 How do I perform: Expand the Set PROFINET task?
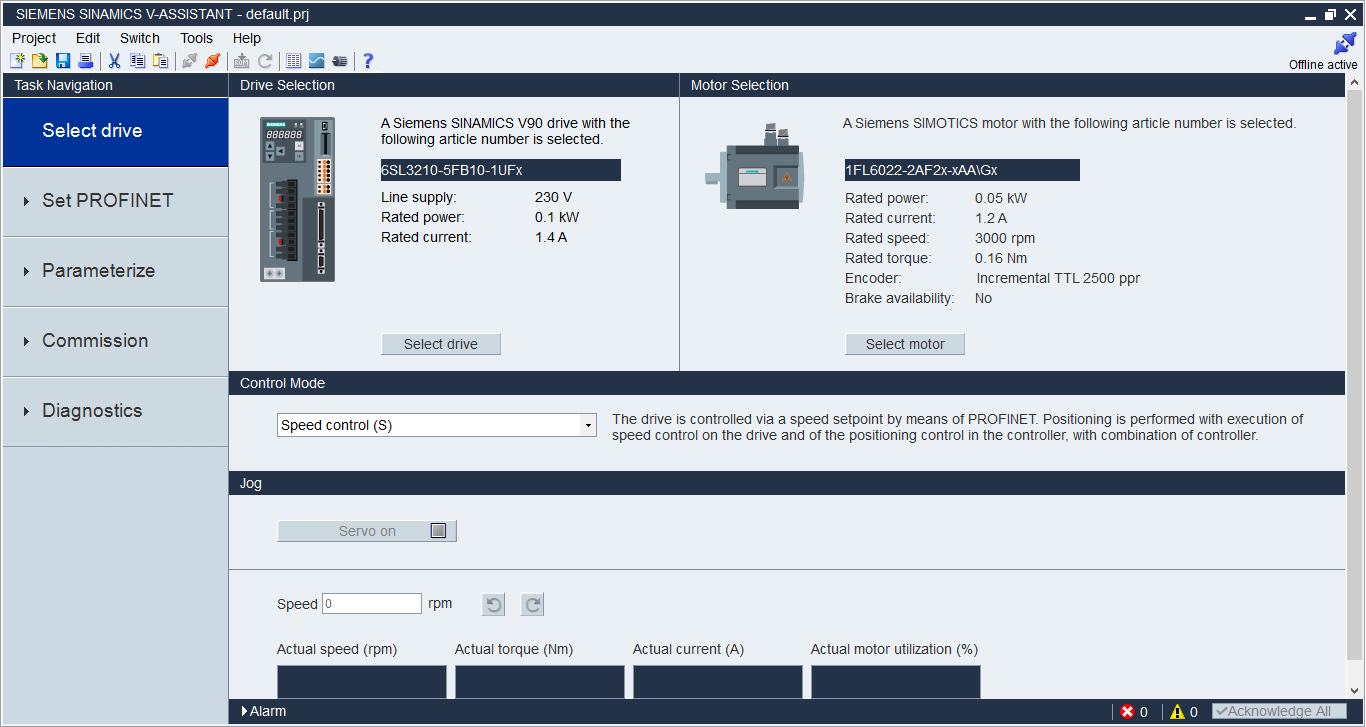coord(107,201)
